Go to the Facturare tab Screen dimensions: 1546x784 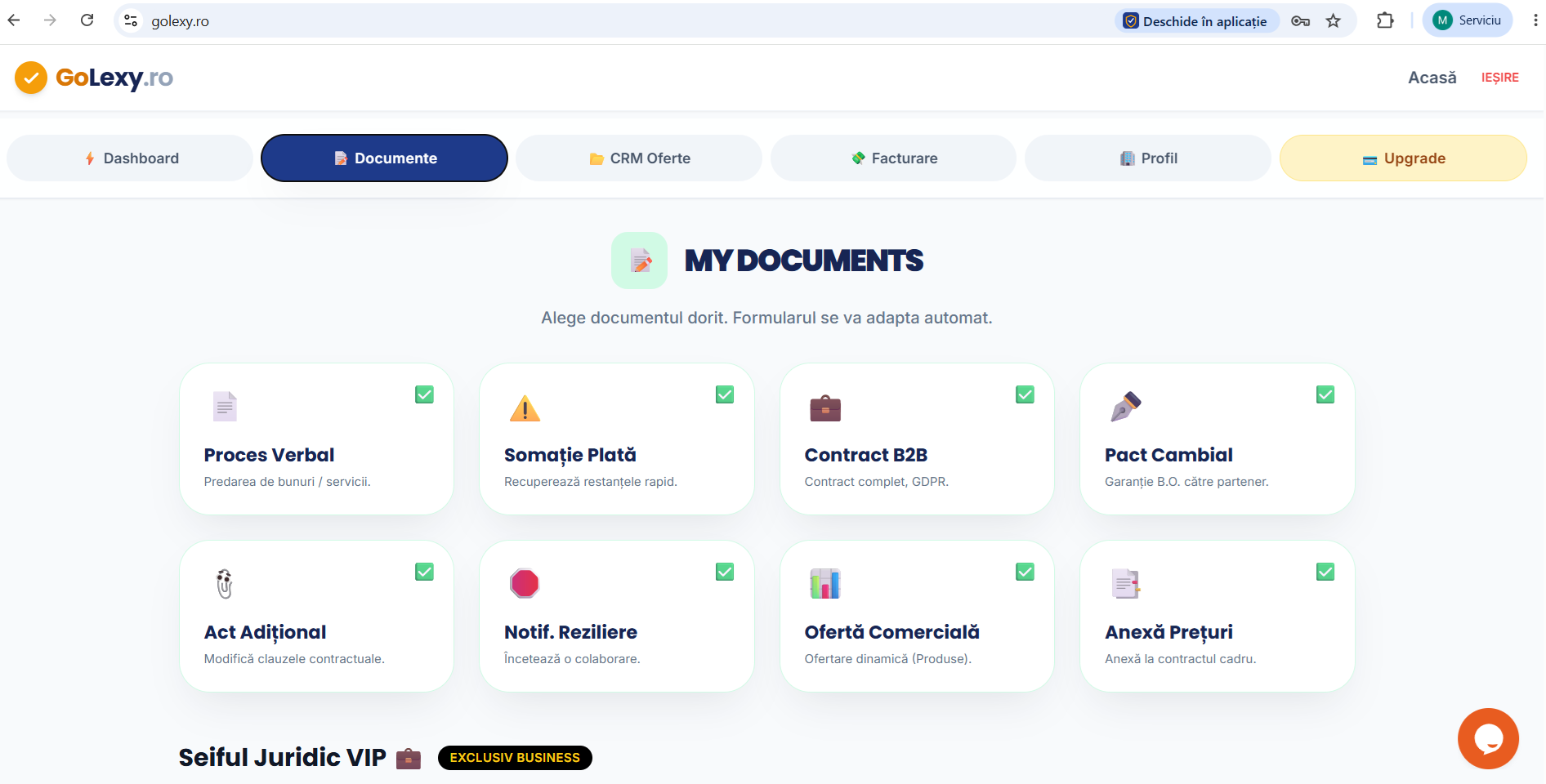pyautogui.click(x=893, y=158)
